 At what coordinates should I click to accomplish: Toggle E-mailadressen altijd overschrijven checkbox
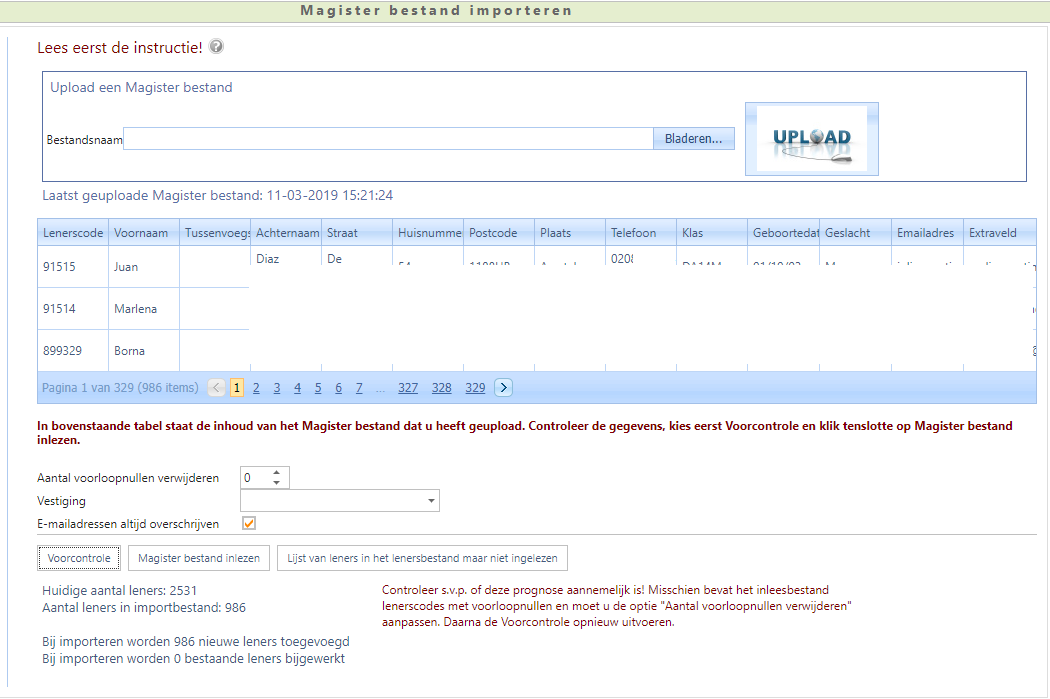pyautogui.click(x=248, y=524)
